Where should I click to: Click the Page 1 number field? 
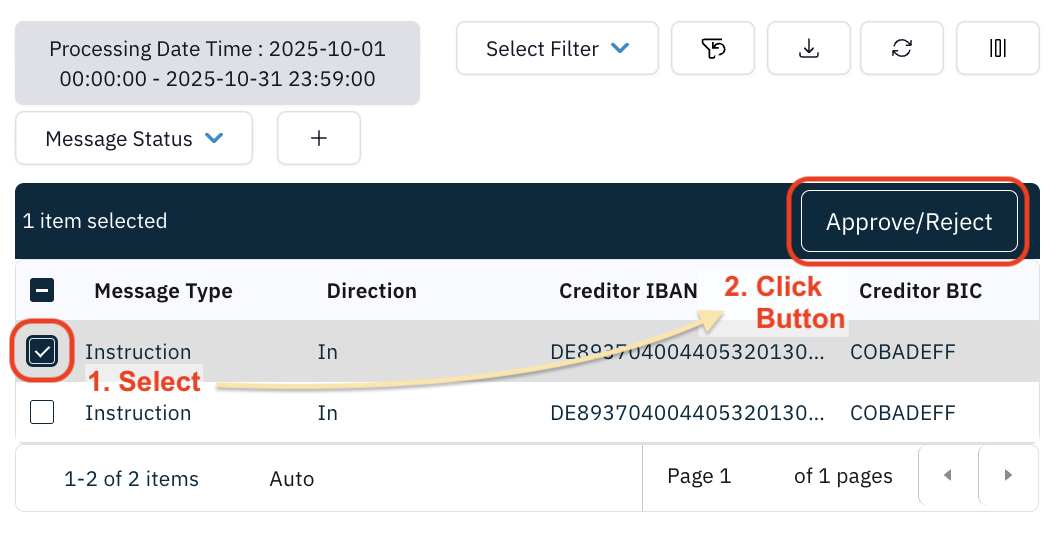pyautogui.click(x=699, y=476)
